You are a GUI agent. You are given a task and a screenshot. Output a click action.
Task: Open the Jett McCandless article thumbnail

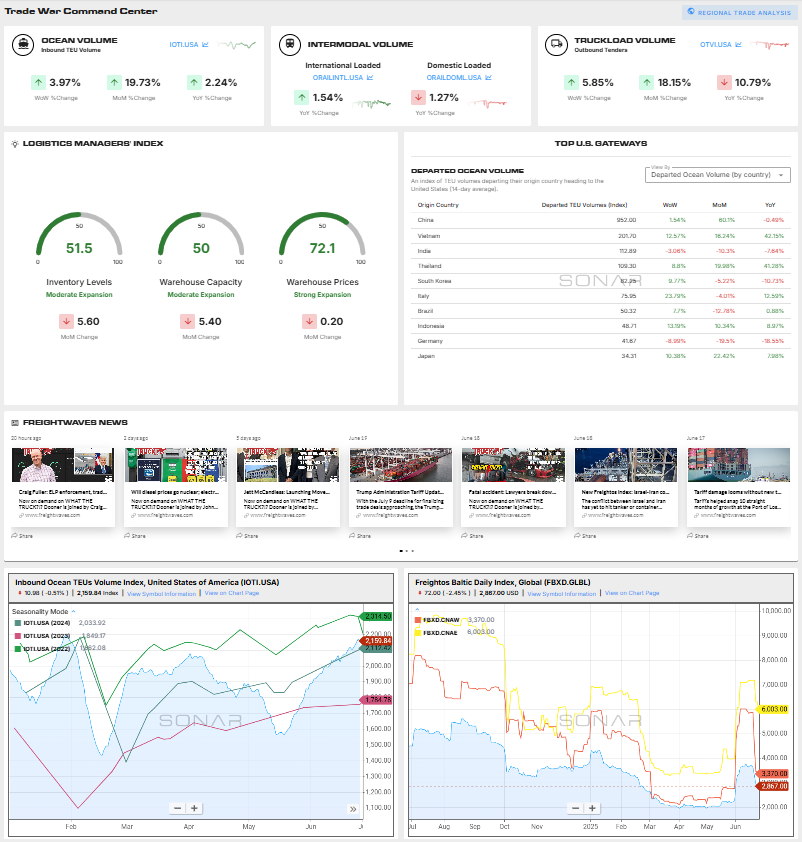pos(288,465)
